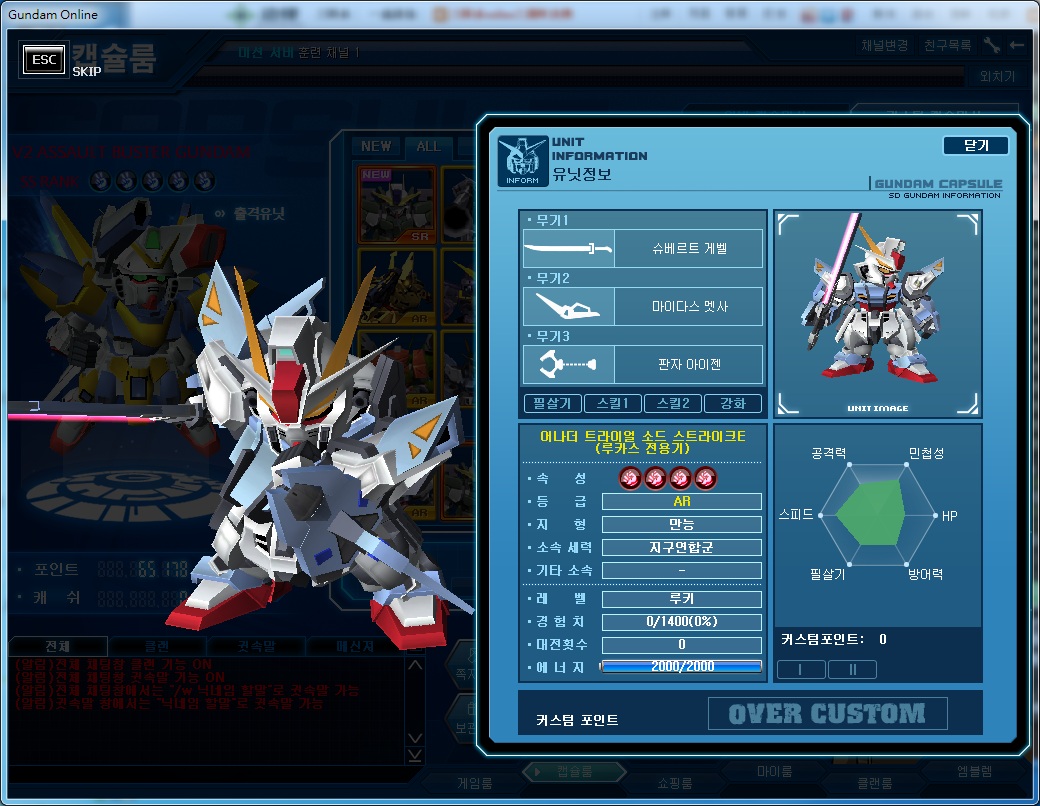Open the 강화 tab
The height and width of the screenshot is (806, 1040).
point(732,403)
